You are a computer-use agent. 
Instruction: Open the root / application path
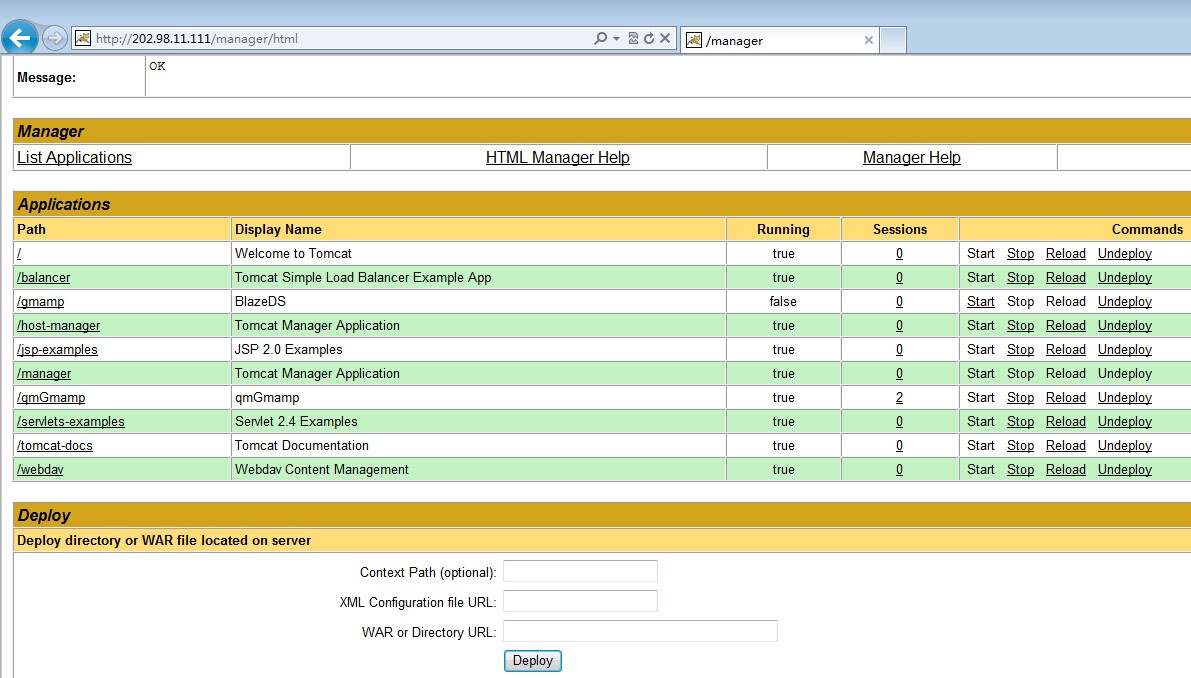pyautogui.click(x=19, y=254)
